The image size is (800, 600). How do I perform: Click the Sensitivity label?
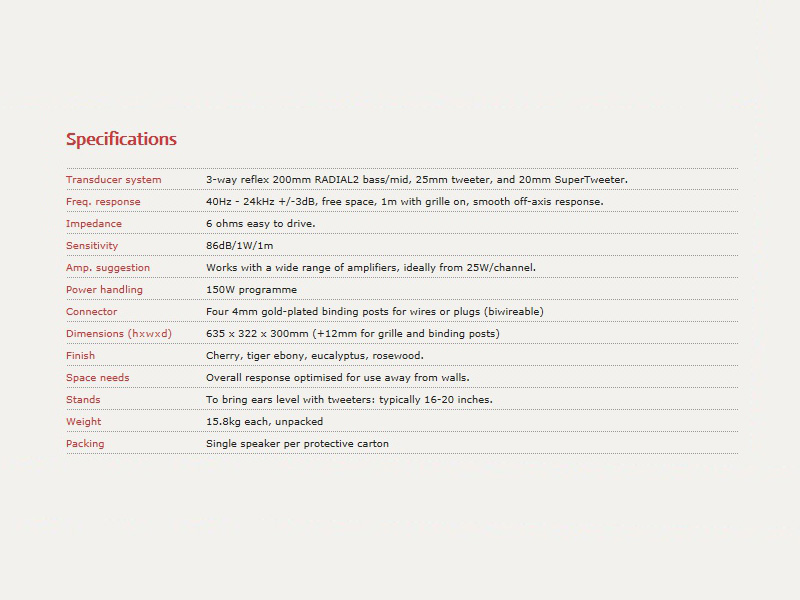[92, 246]
